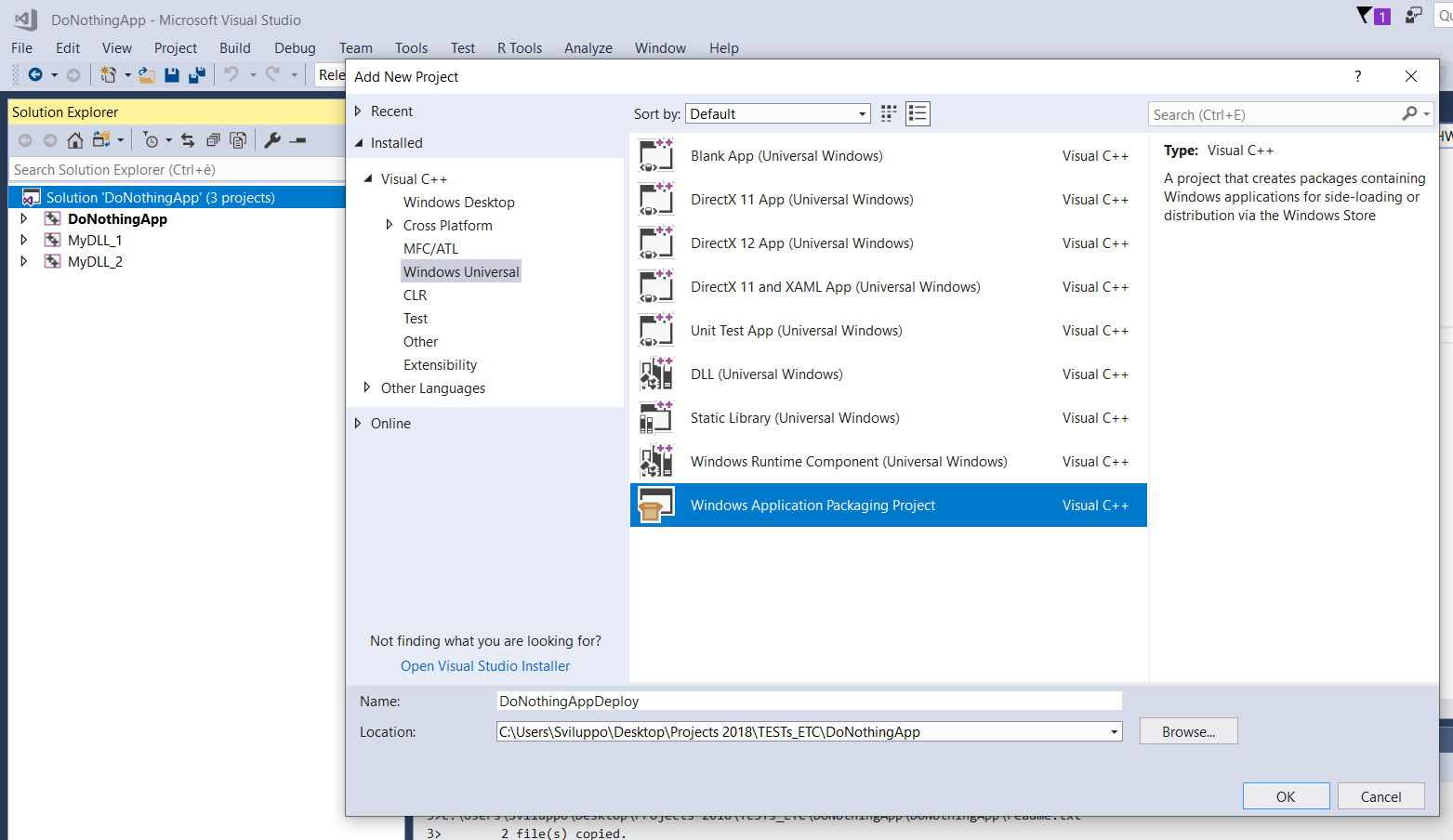Collapse the Visual C++ node
1453x840 pixels.
pyautogui.click(x=368, y=178)
